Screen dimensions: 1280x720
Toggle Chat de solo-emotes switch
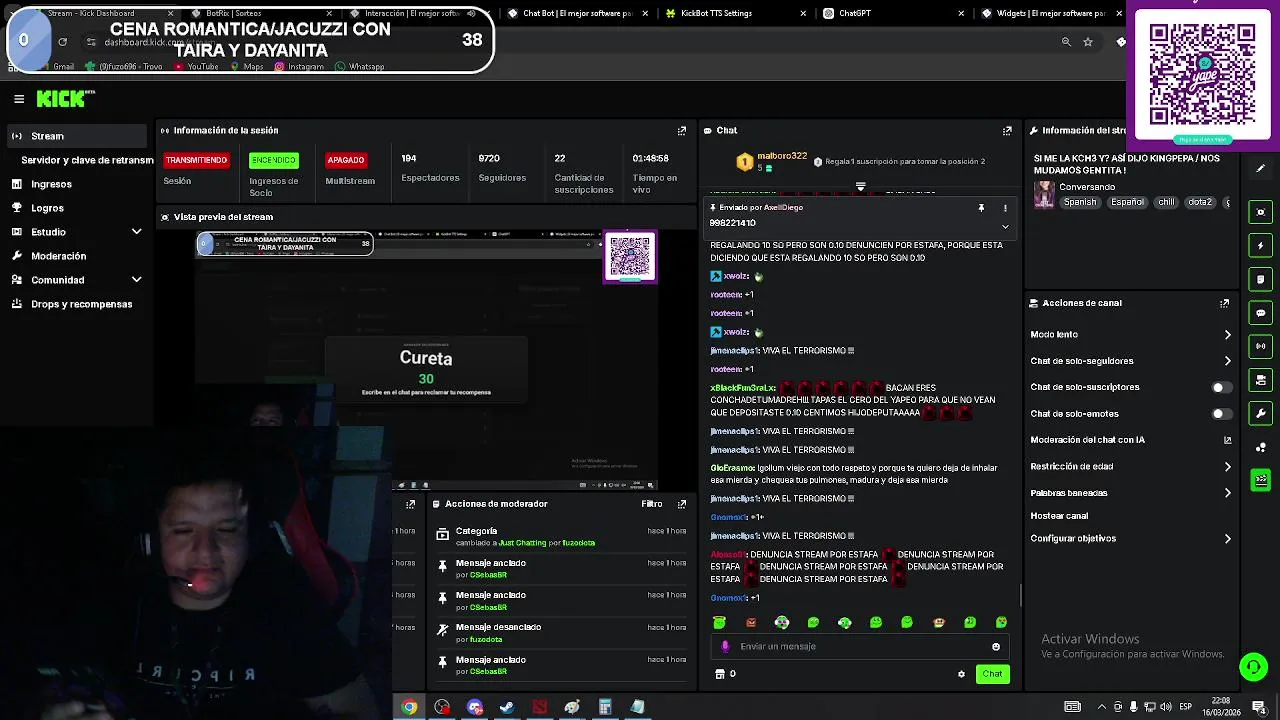(x=1221, y=414)
